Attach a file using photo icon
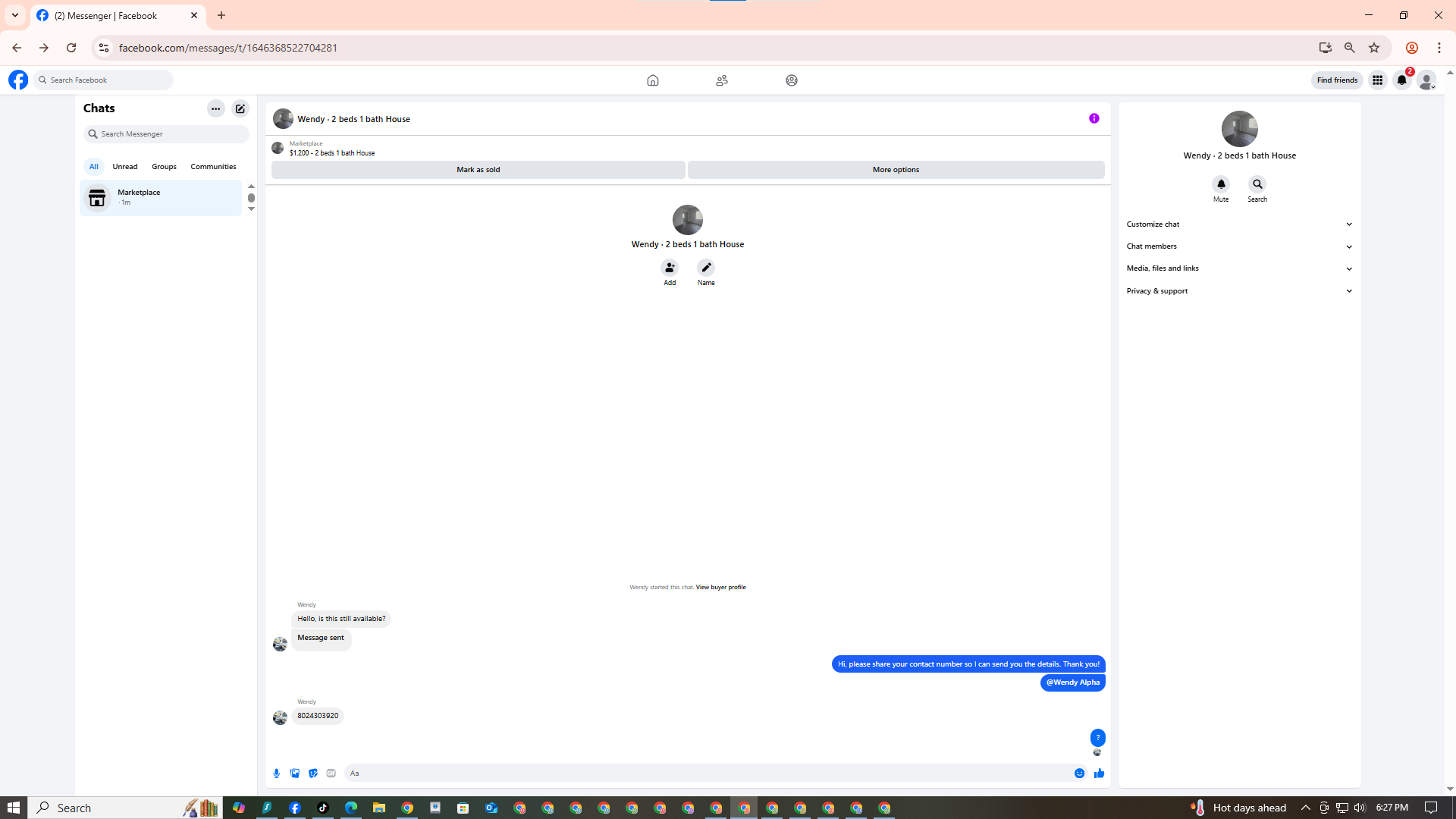The height and width of the screenshot is (819, 1456). point(295,773)
